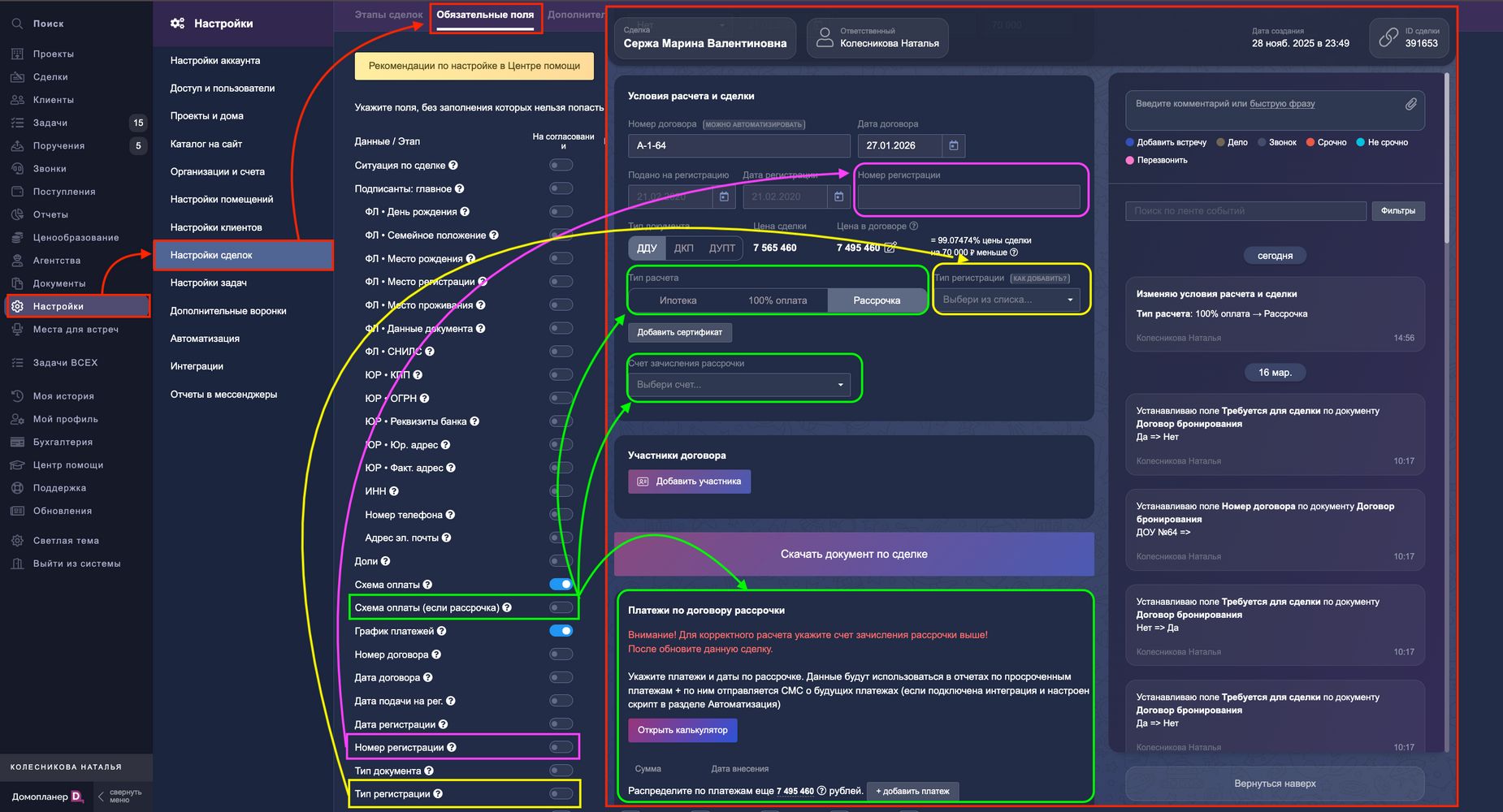1503x812 pixels.
Task: Click the быструю фразу link
Action: pyautogui.click(x=1282, y=104)
